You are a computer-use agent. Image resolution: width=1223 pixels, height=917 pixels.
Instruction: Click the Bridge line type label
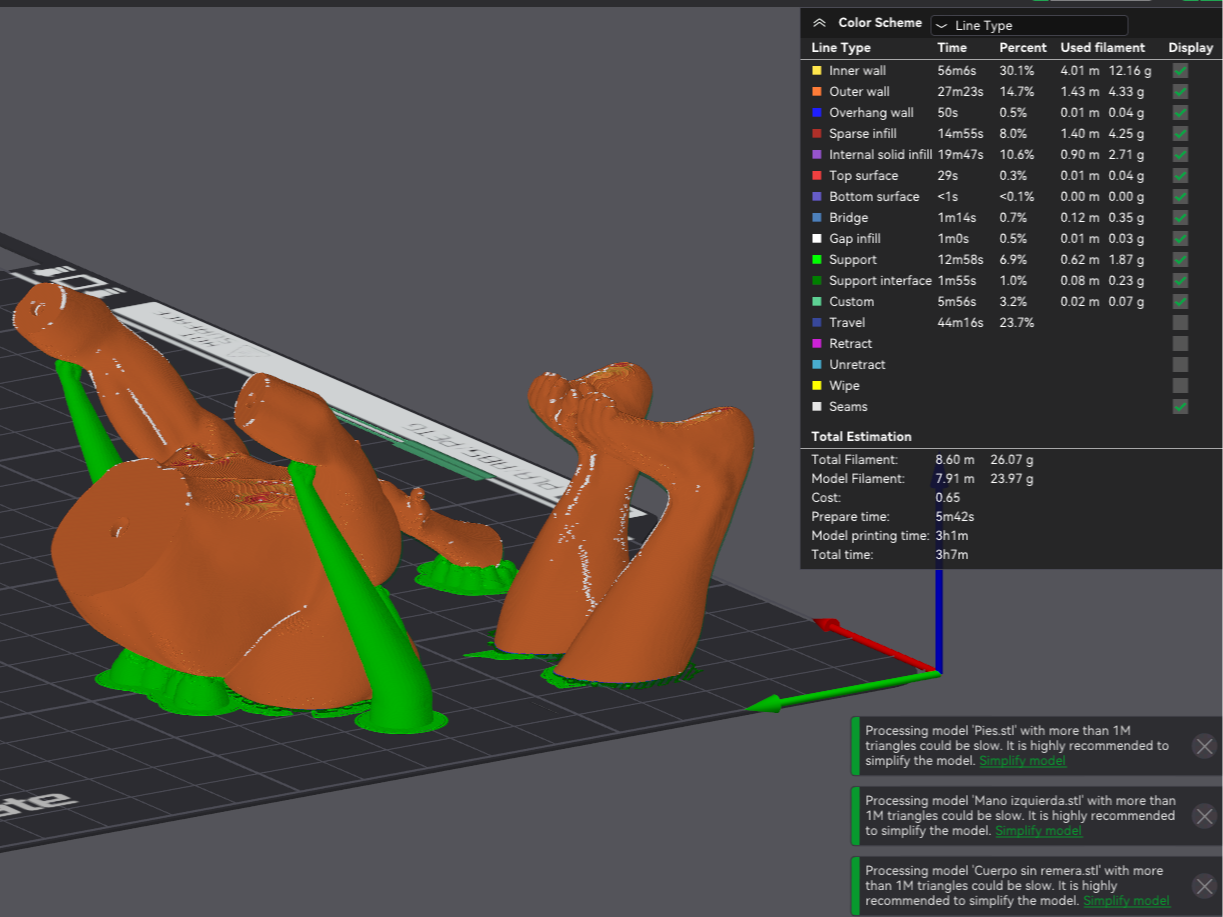(848, 217)
